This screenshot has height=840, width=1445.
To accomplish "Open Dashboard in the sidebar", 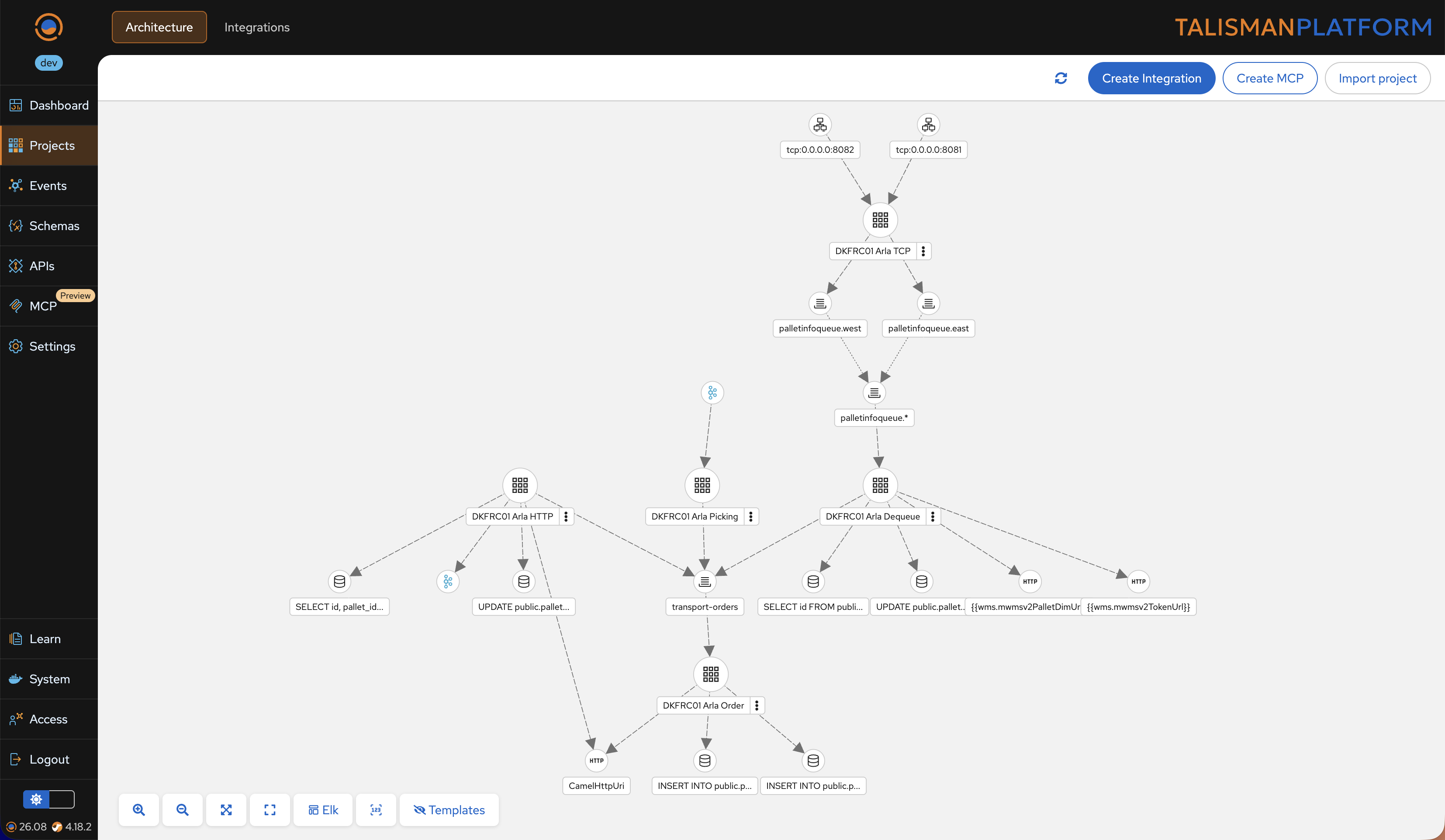I will pyautogui.click(x=49, y=105).
